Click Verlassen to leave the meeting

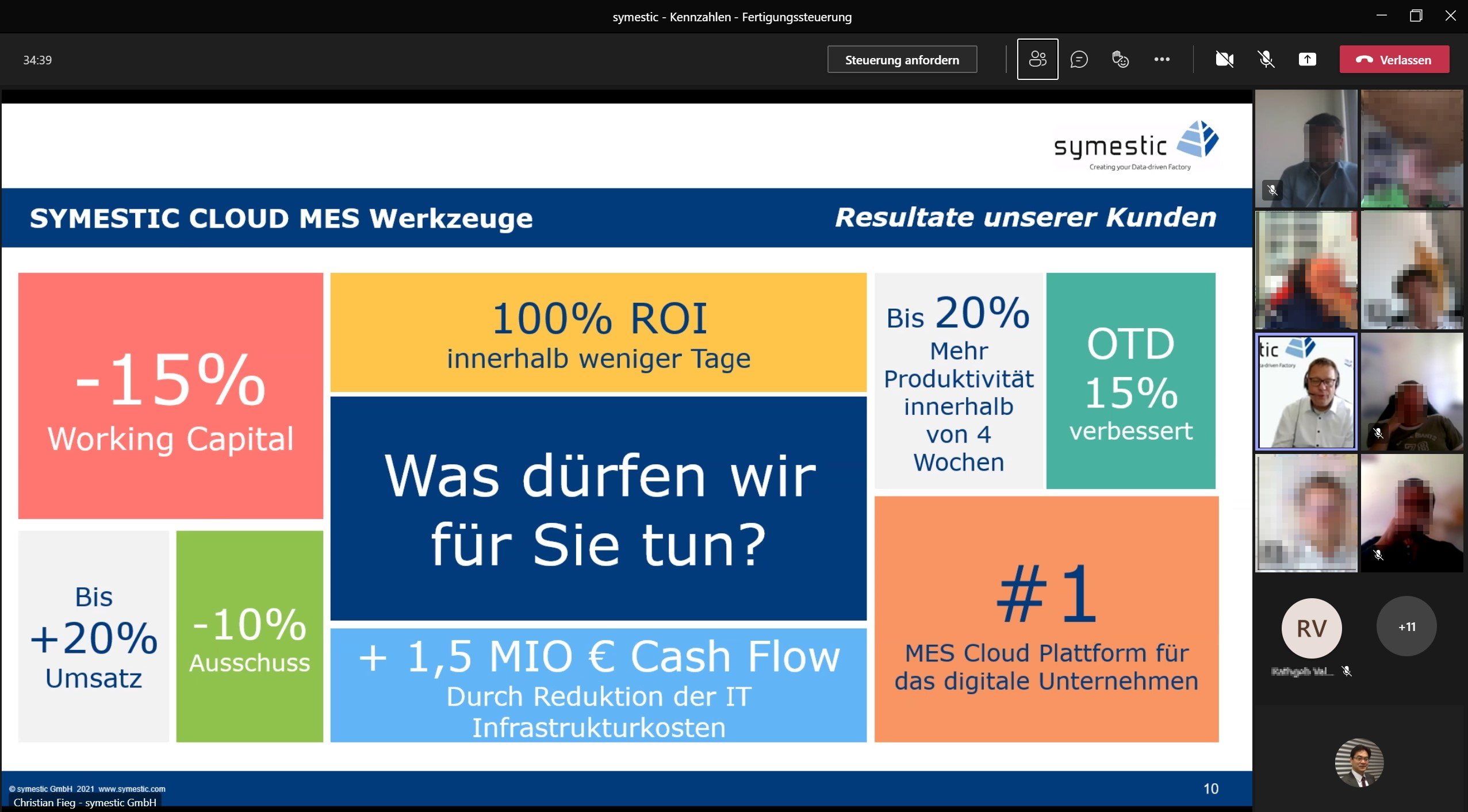[x=1394, y=59]
